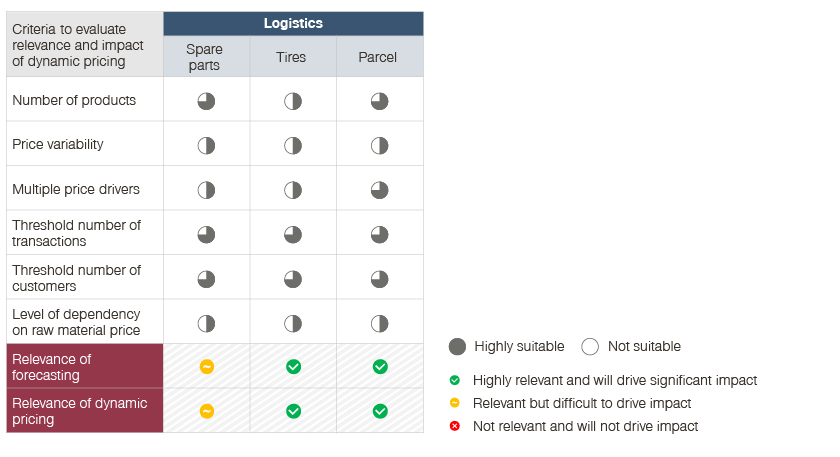Click the Relevance of dynamic pricing label
This screenshot has height=457, width=840.
click(84, 411)
